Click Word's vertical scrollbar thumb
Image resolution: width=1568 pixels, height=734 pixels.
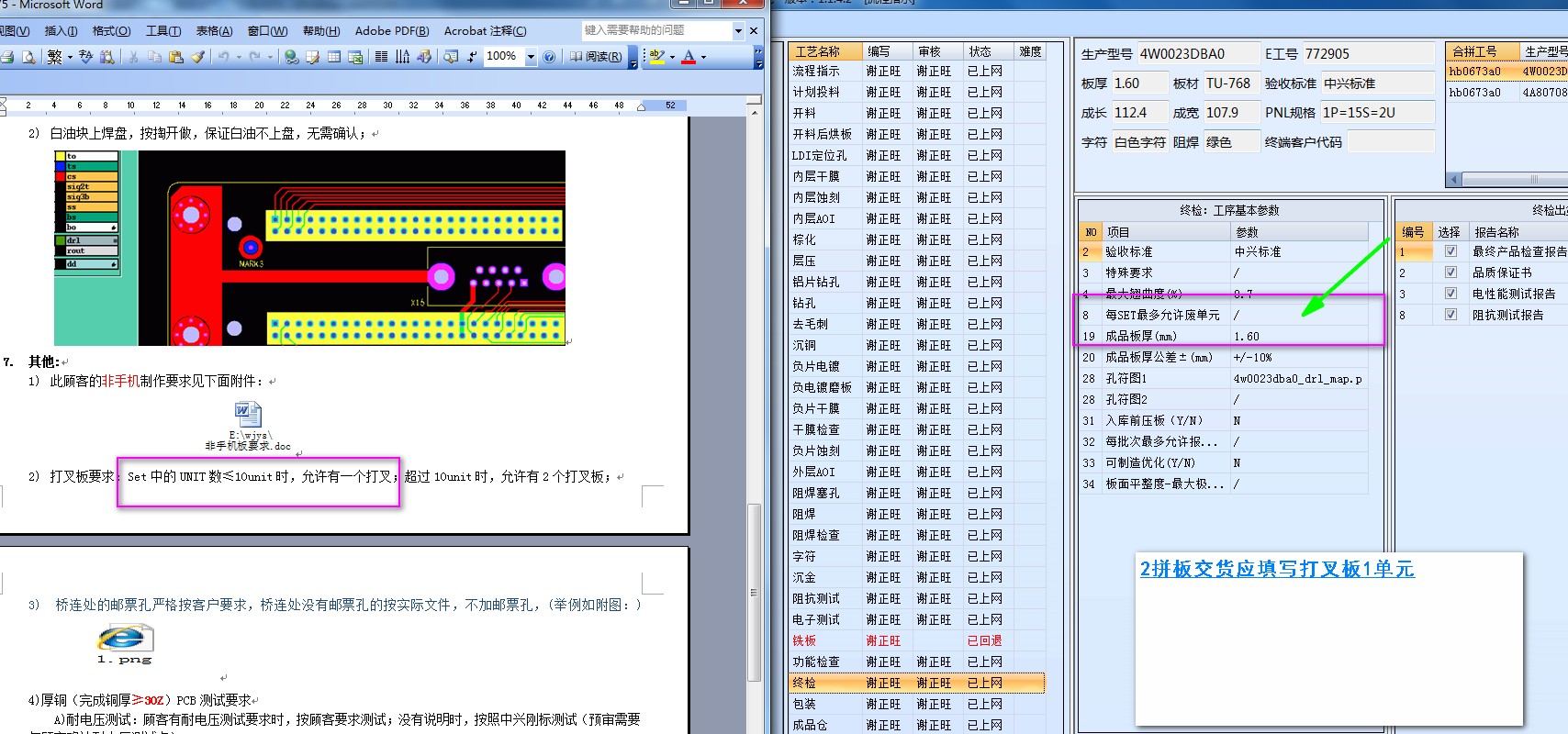click(755, 592)
